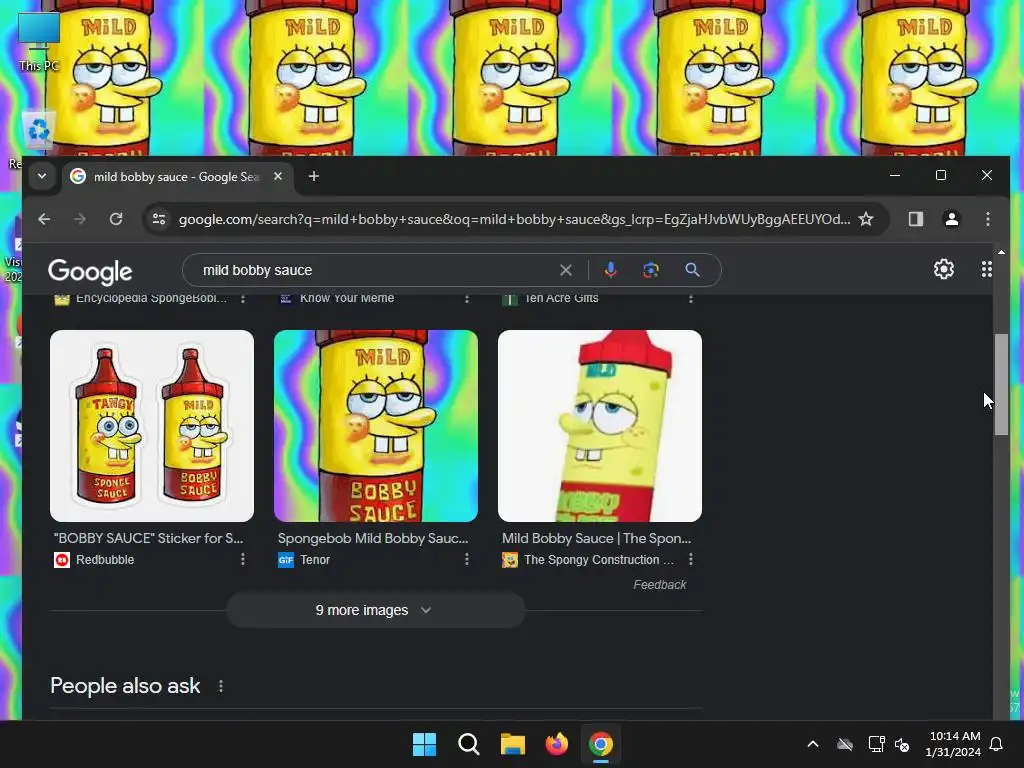Start a search by voice

pos(611,270)
